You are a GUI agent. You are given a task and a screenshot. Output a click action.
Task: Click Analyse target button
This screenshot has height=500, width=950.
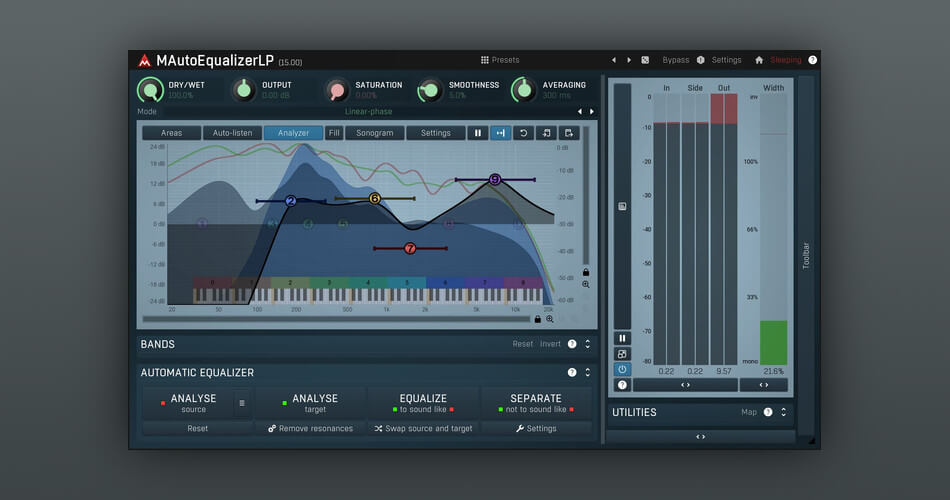tap(310, 403)
